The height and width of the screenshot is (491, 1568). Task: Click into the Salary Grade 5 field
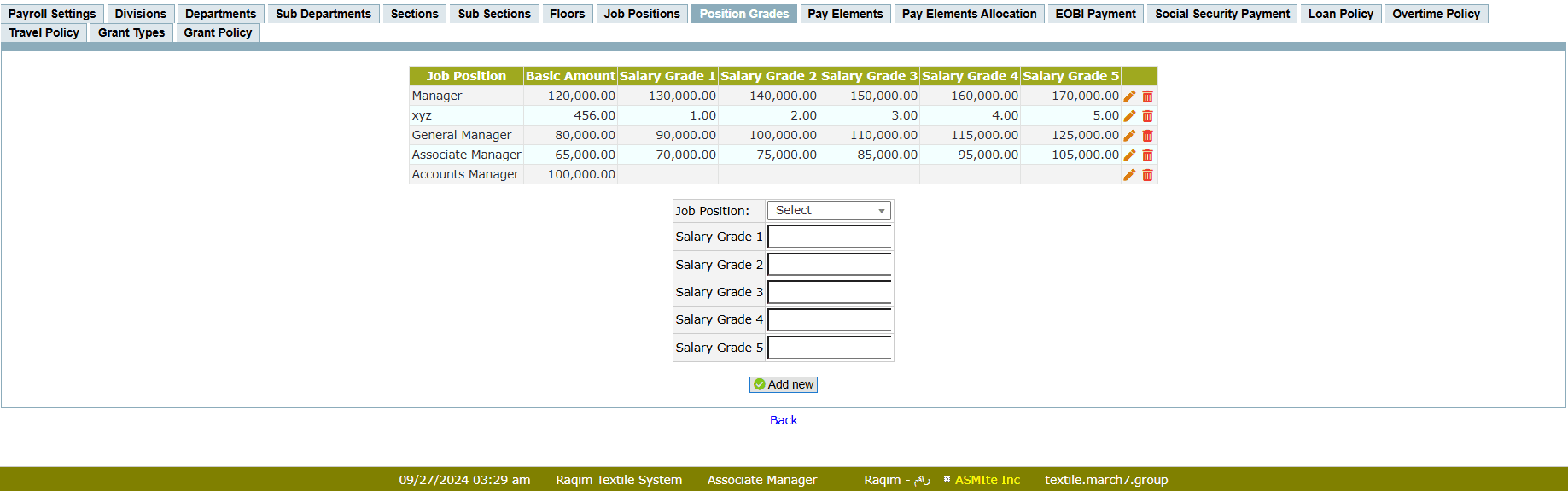pyautogui.click(x=829, y=348)
